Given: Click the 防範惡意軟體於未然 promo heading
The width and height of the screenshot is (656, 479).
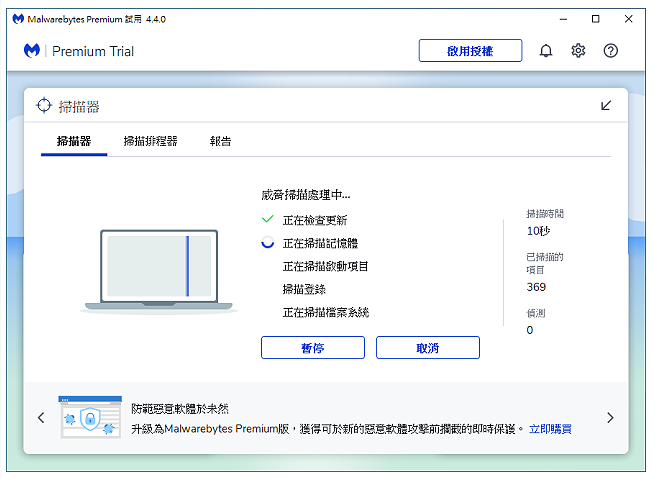Looking at the screenshot, I should [x=180, y=409].
